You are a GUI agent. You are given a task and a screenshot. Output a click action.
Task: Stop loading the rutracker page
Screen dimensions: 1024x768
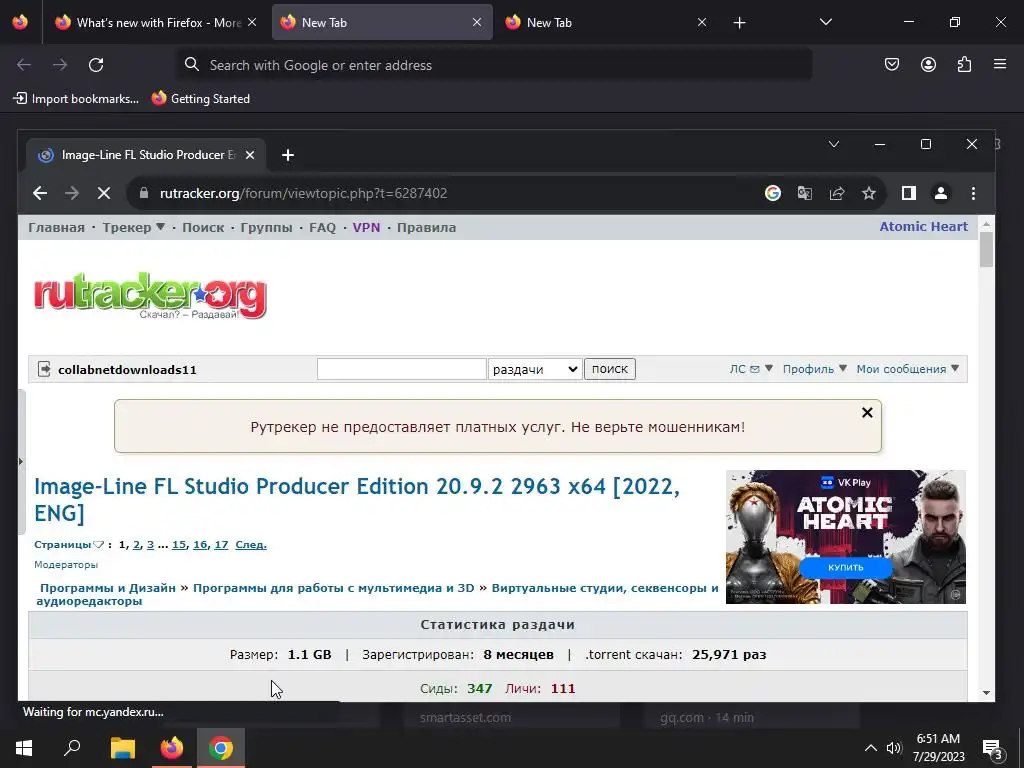(104, 193)
